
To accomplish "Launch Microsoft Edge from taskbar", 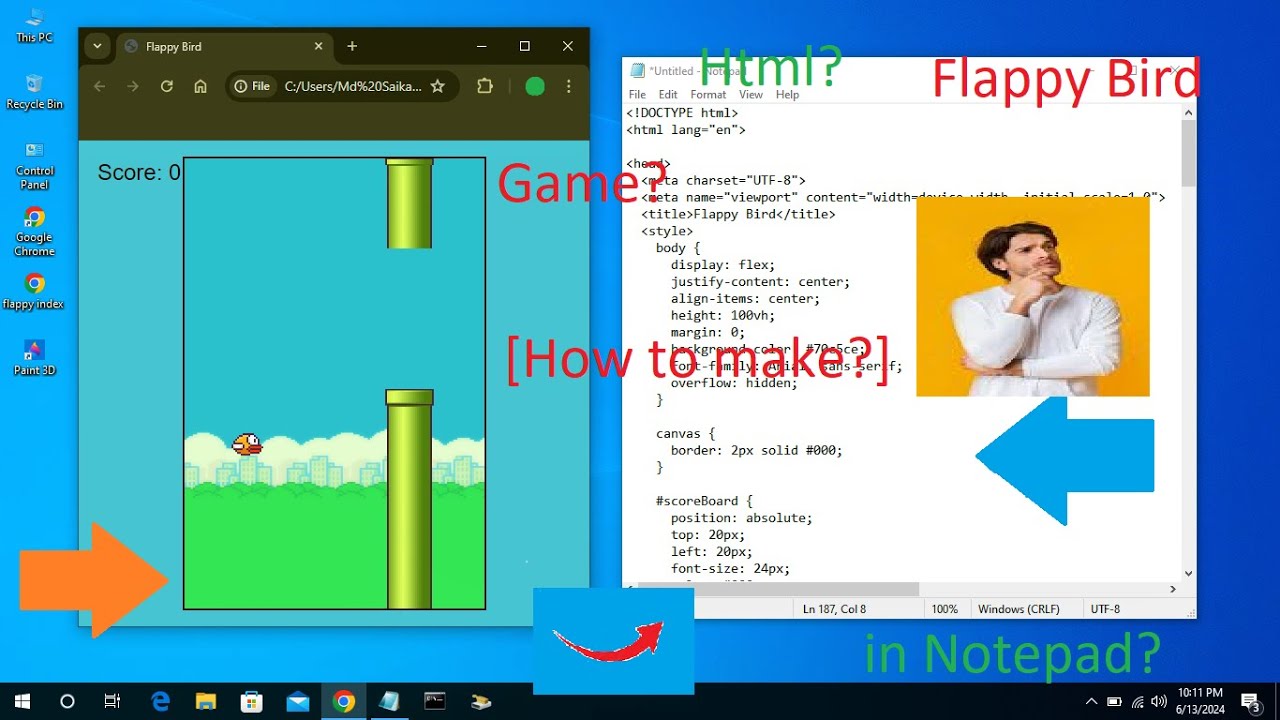I will tap(160, 701).
